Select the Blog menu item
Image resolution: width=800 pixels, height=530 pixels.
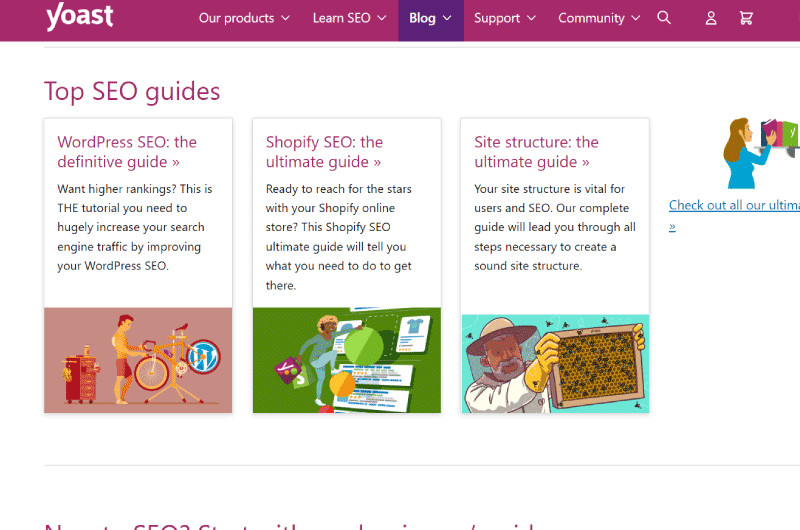point(431,20)
